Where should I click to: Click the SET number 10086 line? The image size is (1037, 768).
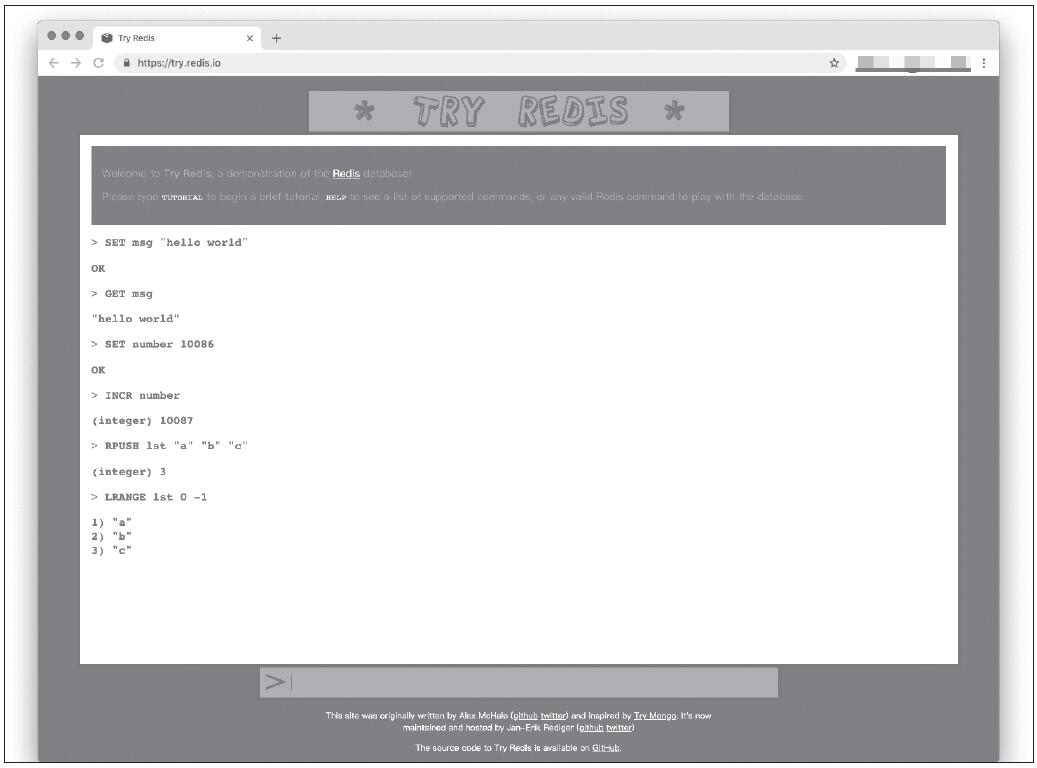pos(153,344)
